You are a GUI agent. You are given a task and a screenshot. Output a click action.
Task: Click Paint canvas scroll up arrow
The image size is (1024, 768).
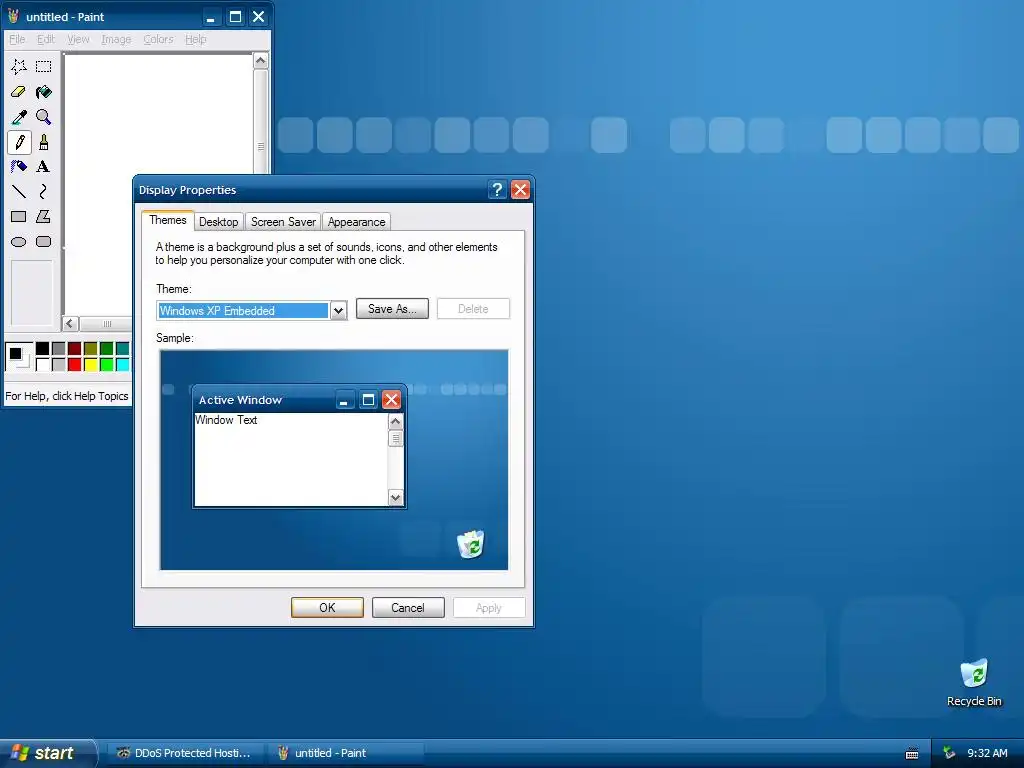[261, 61]
